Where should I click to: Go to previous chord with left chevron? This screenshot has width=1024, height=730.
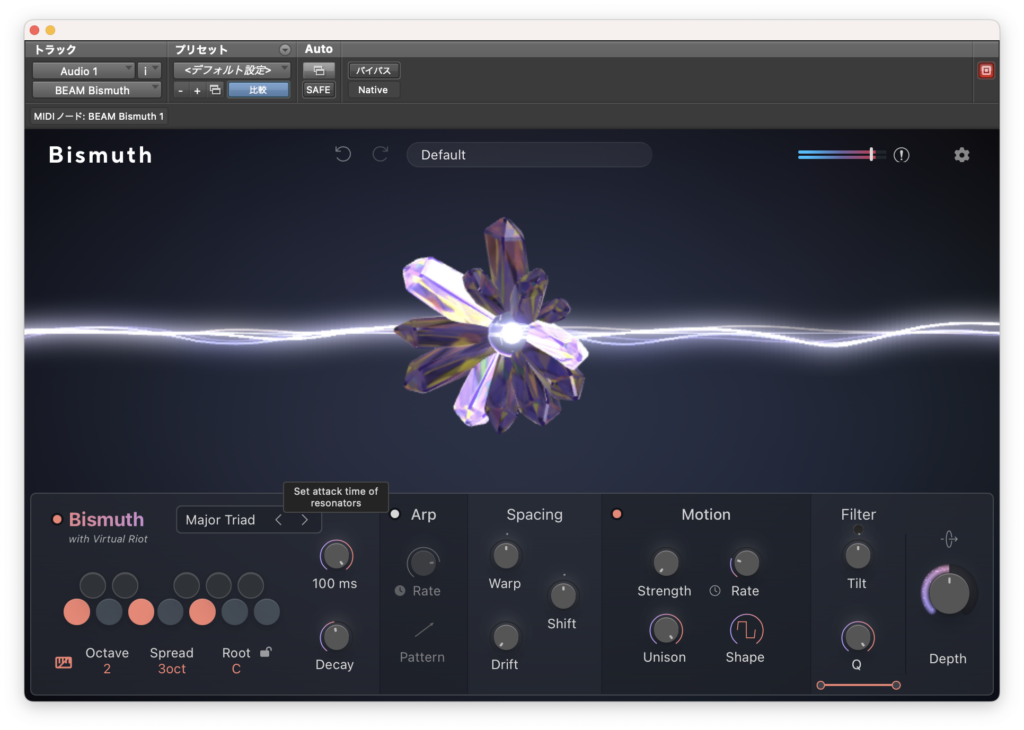tap(279, 520)
